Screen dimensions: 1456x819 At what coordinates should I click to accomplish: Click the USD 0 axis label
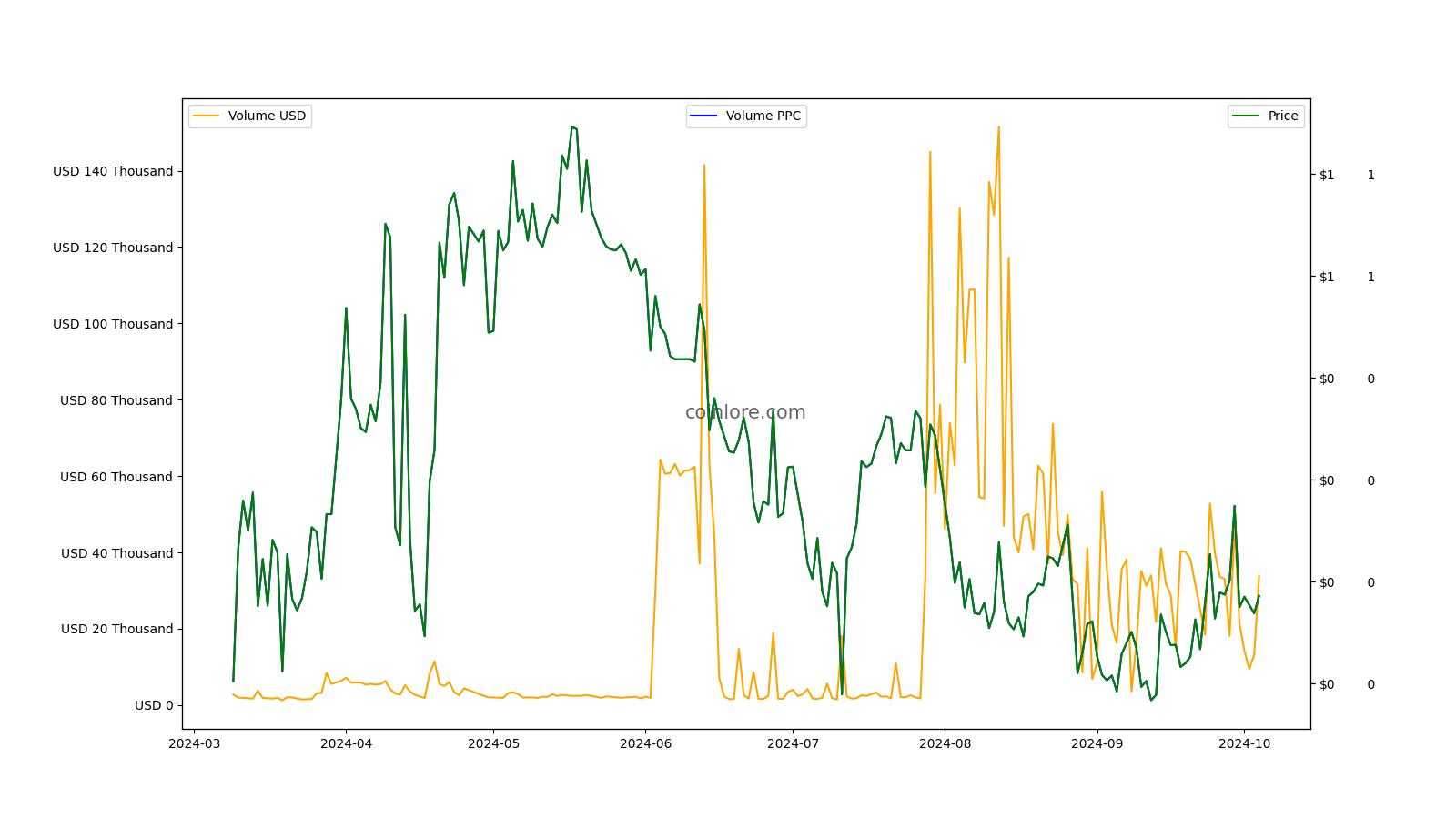click(x=154, y=705)
